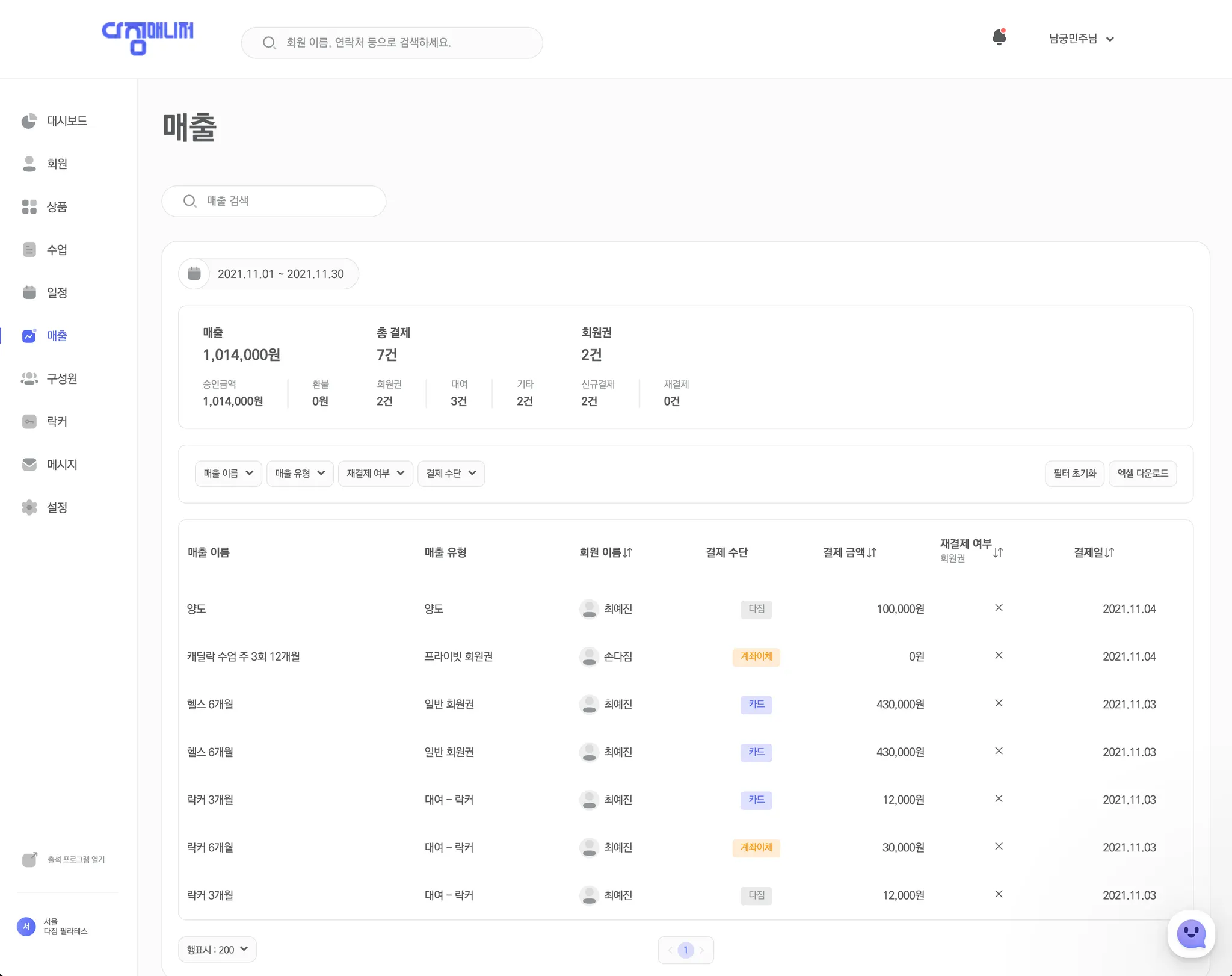Click the 대시보드 pie chart icon
This screenshot has height=976, width=1232.
click(x=29, y=121)
